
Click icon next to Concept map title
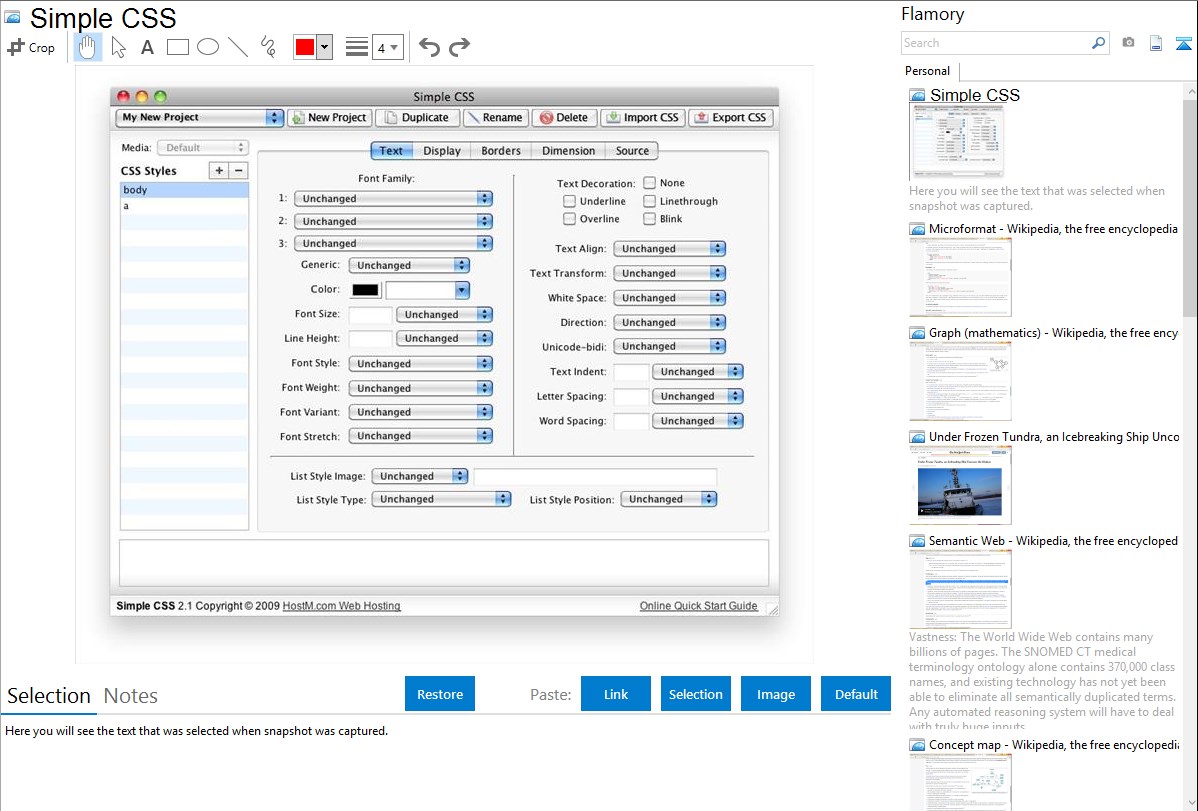pos(917,744)
